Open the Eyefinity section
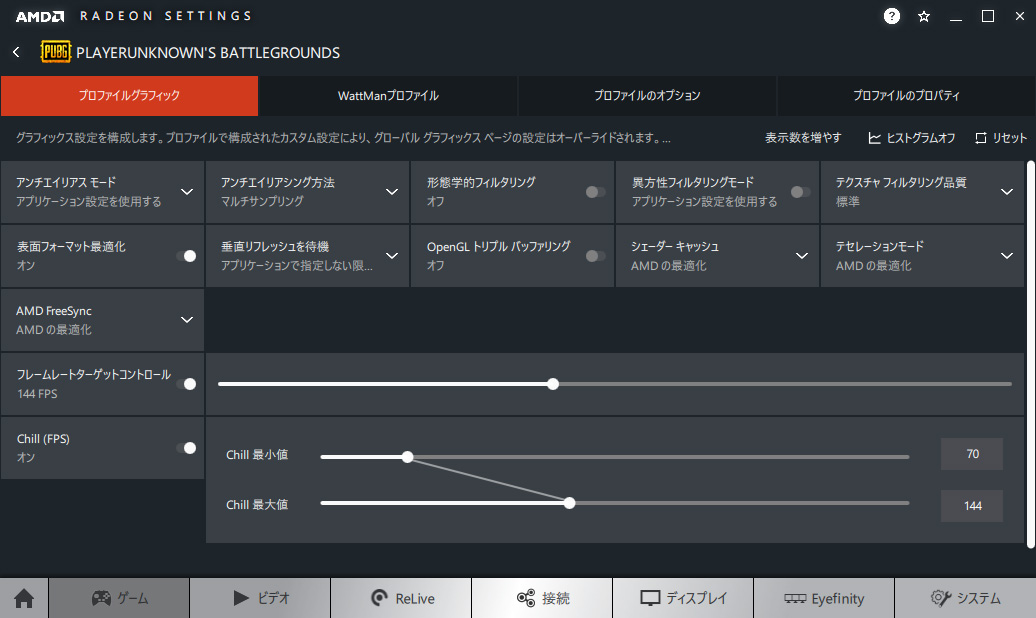 pos(823,598)
